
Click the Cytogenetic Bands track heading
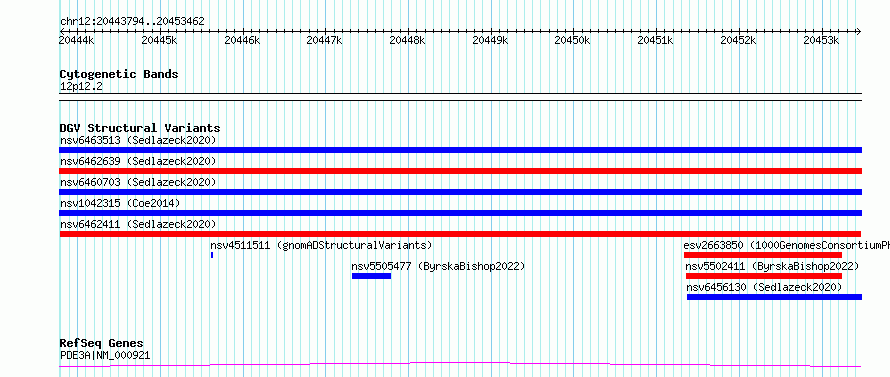(119, 74)
